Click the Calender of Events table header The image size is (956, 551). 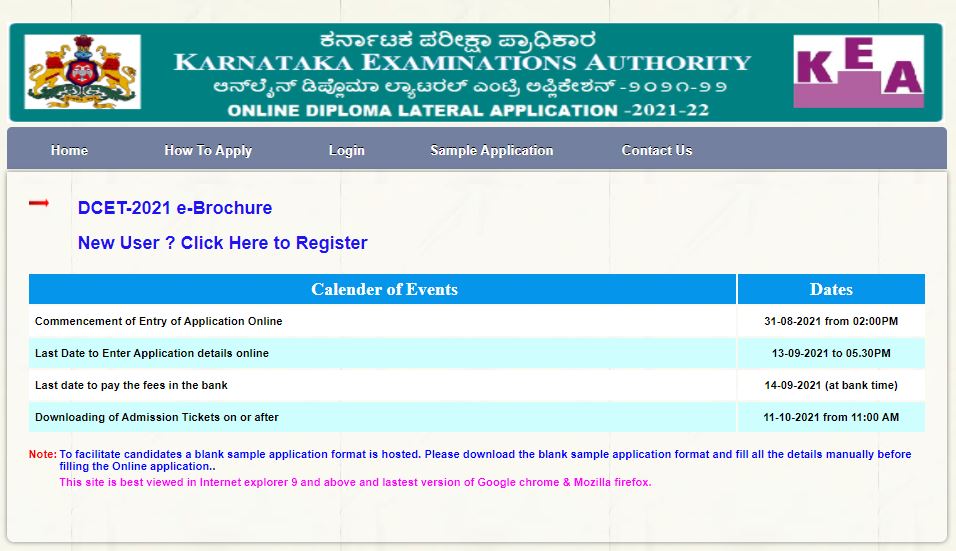[384, 289]
